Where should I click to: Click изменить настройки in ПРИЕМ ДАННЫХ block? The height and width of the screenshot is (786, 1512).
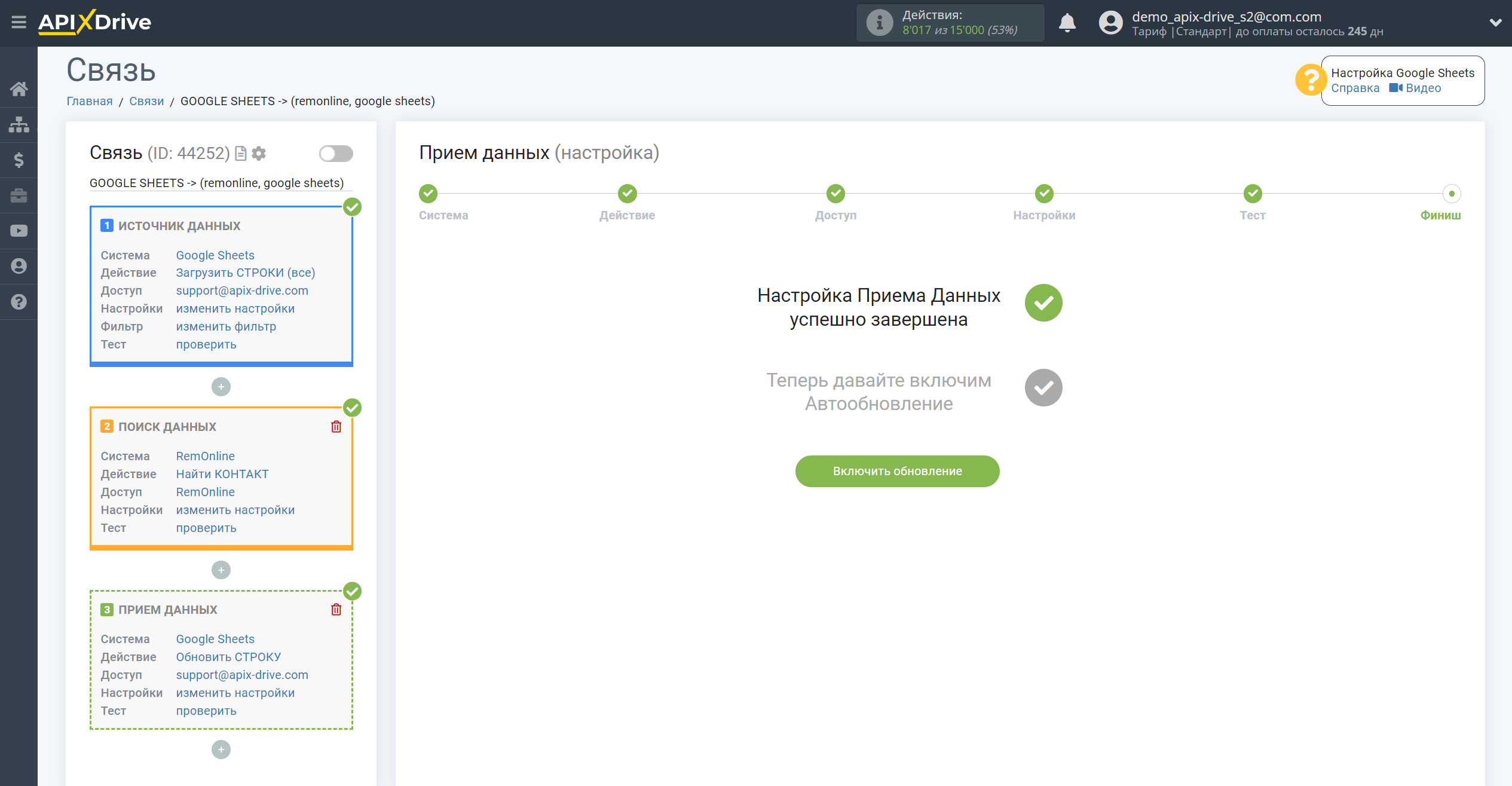(x=235, y=693)
